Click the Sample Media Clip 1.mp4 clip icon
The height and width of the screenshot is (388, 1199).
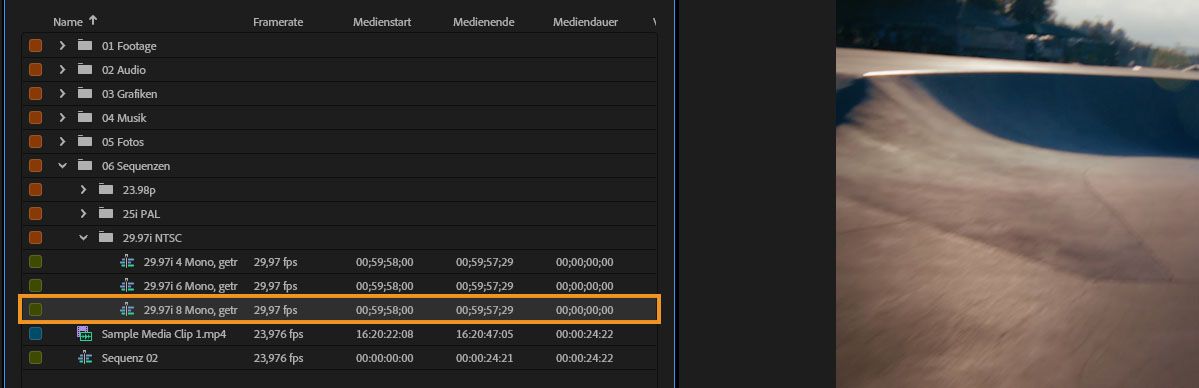(85, 334)
